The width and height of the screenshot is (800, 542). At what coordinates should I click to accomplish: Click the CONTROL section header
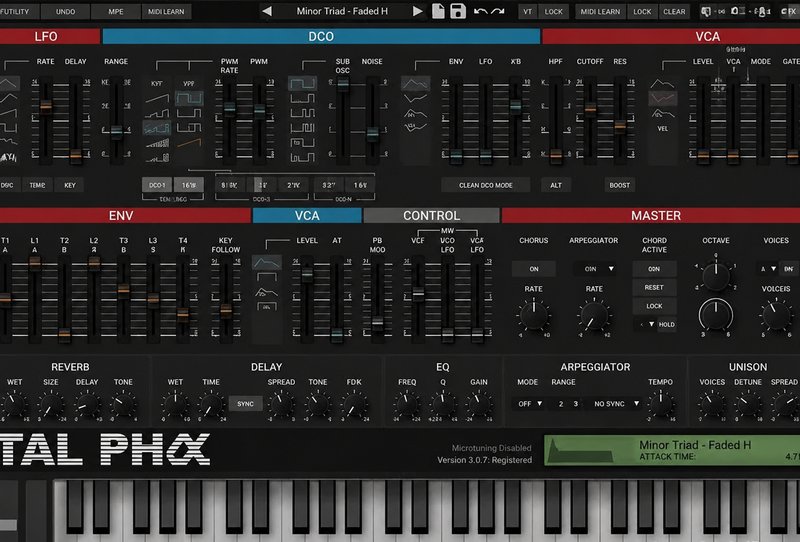pos(432,215)
